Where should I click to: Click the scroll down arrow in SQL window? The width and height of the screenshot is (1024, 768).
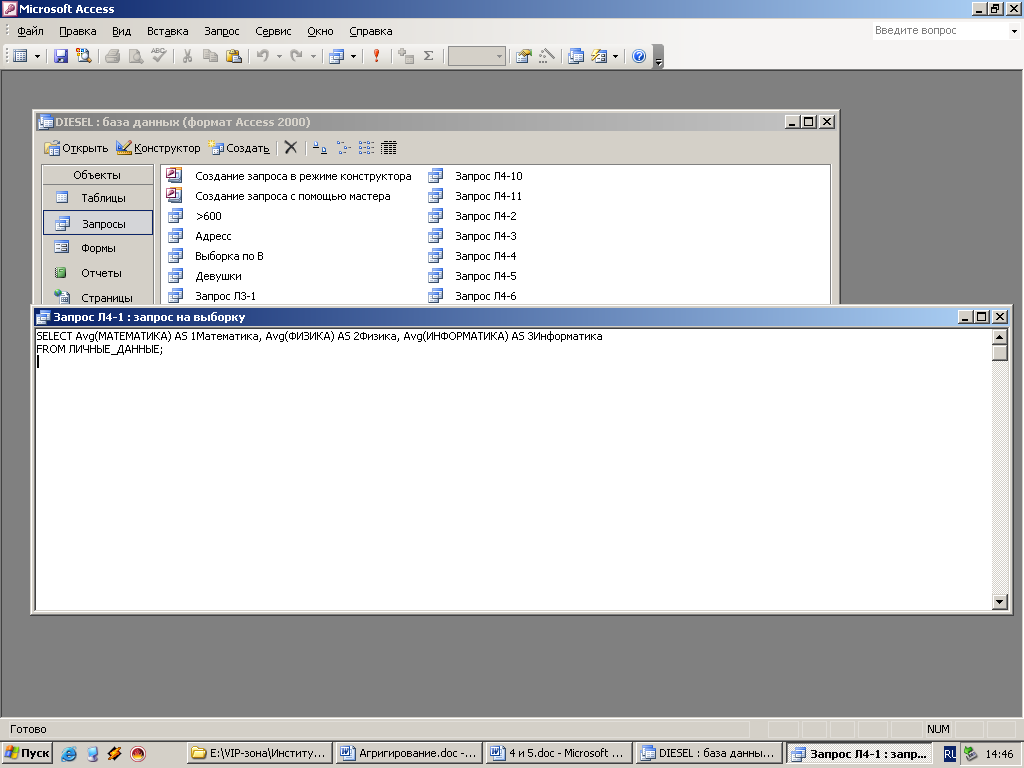pyautogui.click(x=1000, y=602)
